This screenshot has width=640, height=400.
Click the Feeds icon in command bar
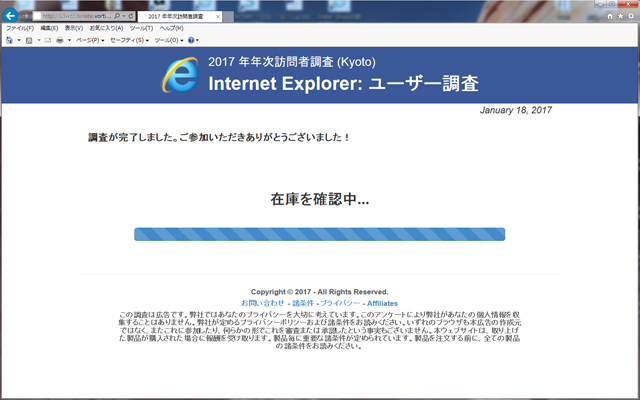tap(29, 40)
